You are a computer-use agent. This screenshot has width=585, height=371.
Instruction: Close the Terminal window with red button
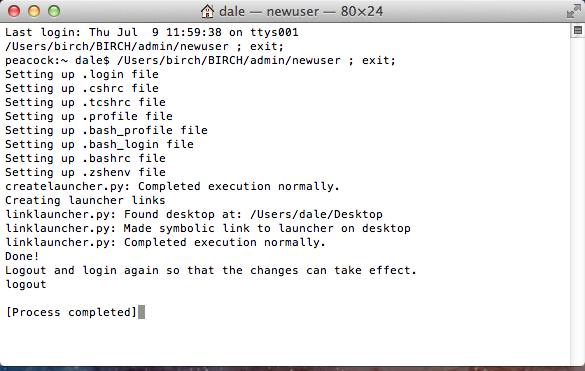tap(14, 11)
